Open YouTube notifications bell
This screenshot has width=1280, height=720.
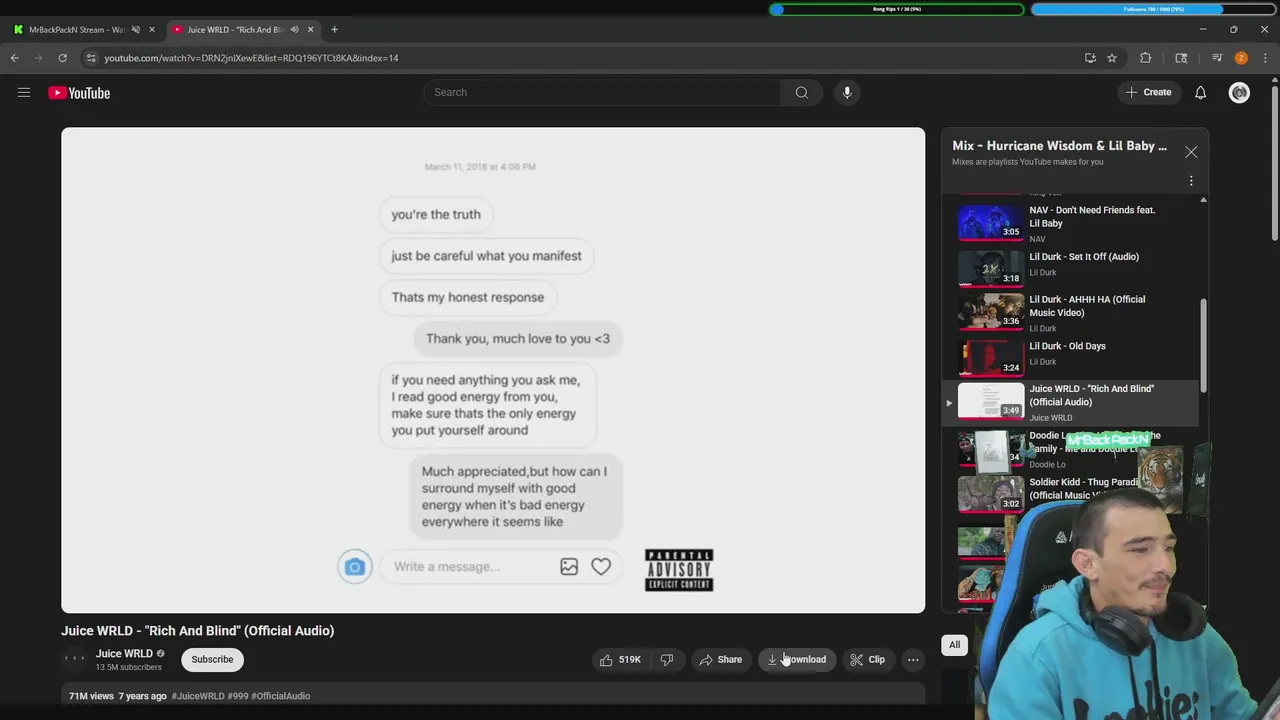pos(1201,93)
